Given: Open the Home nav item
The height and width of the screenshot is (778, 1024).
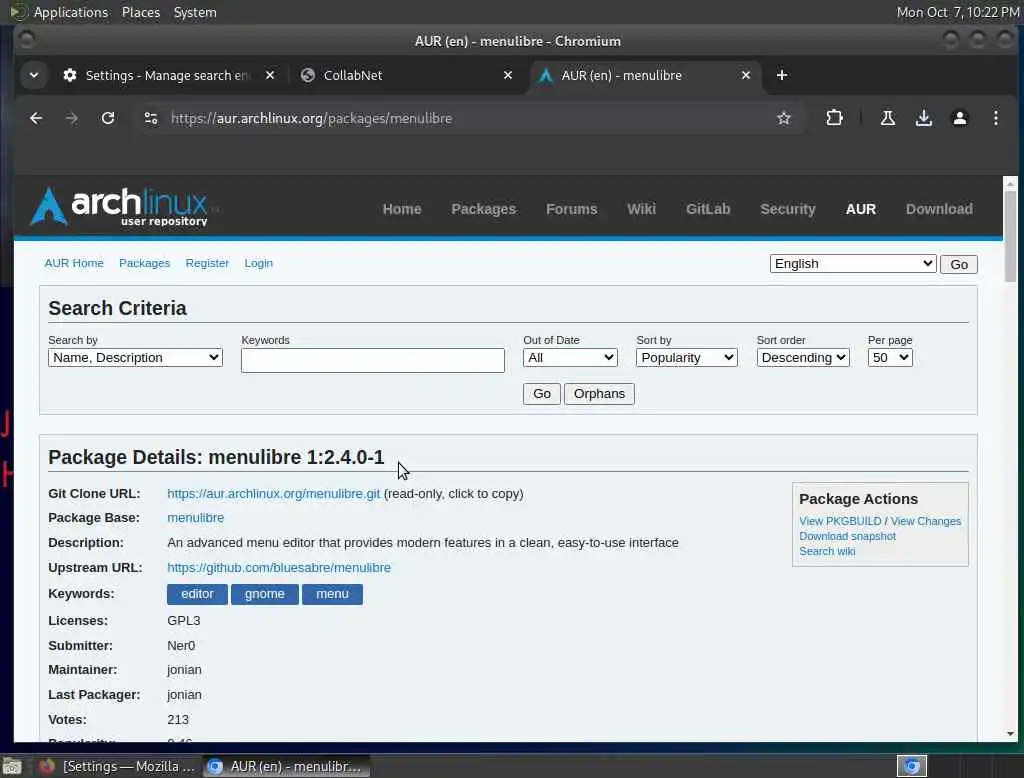Looking at the screenshot, I should [x=402, y=209].
